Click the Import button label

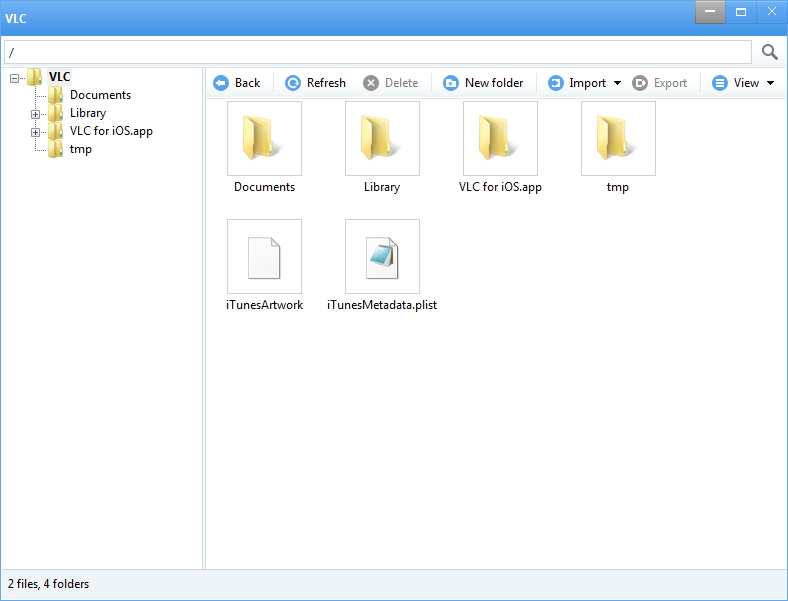coord(587,83)
